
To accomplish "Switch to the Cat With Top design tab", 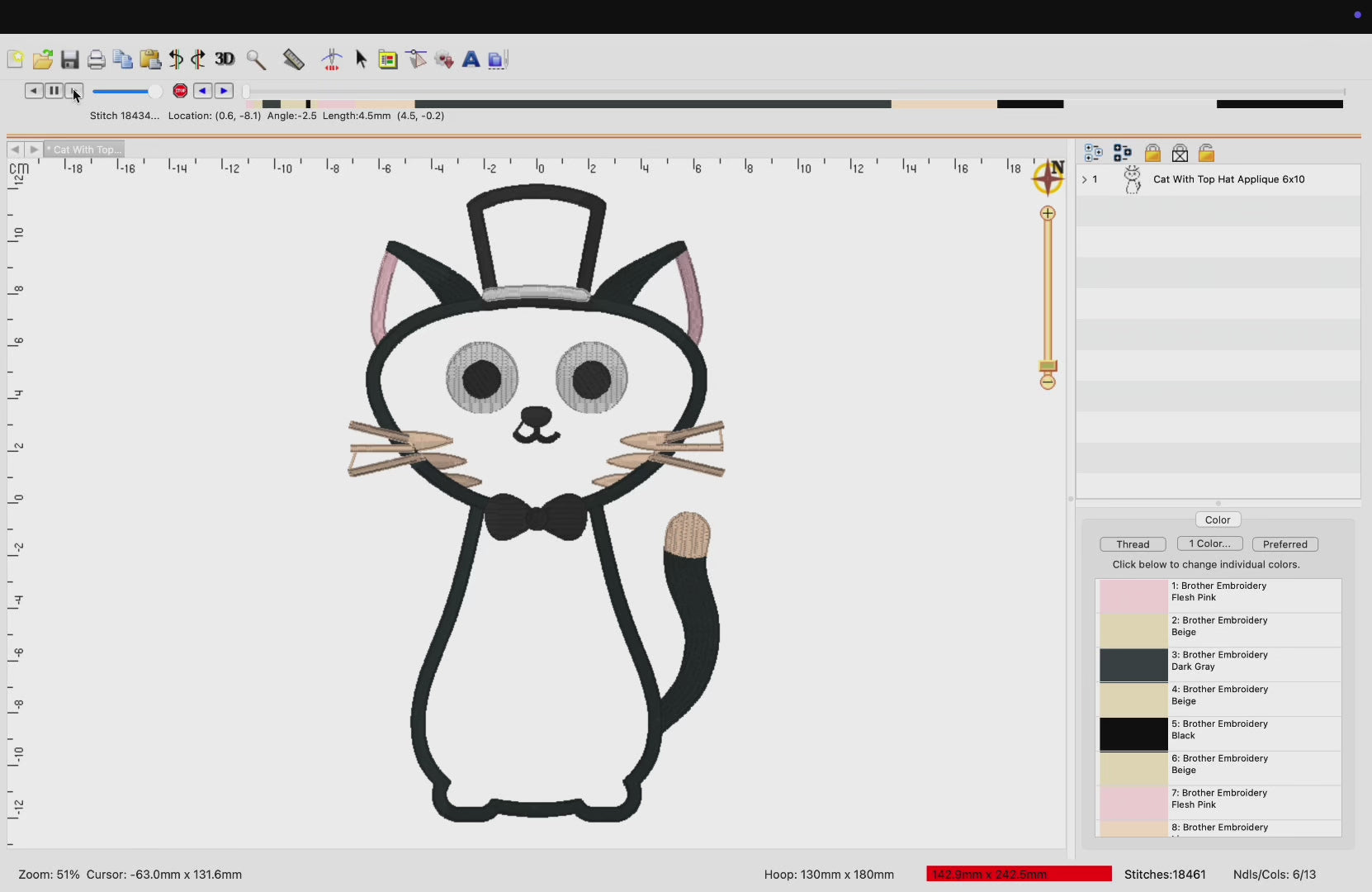I will [85, 149].
